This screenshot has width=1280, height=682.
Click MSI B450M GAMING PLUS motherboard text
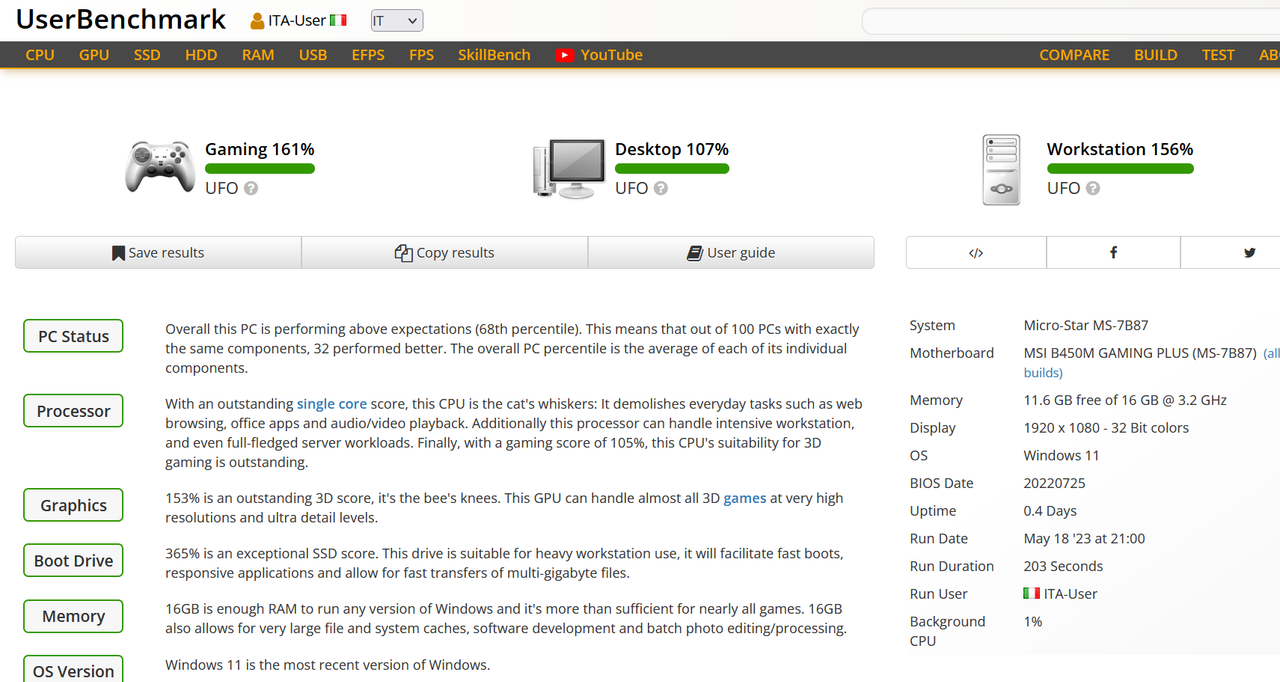pyautogui.click(x=1140, y=353)
